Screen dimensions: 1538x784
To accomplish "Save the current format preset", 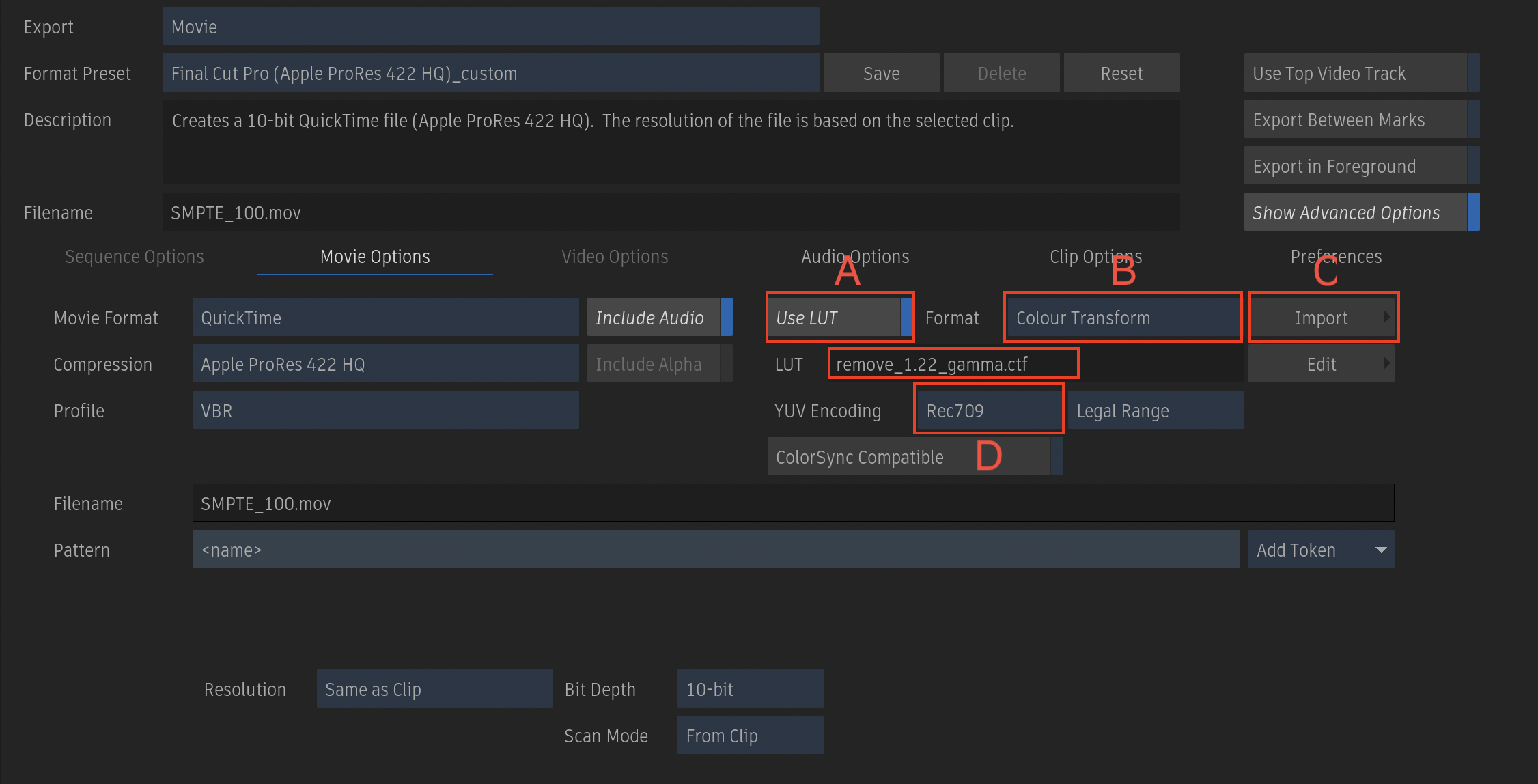I will [x=881, y=72].
